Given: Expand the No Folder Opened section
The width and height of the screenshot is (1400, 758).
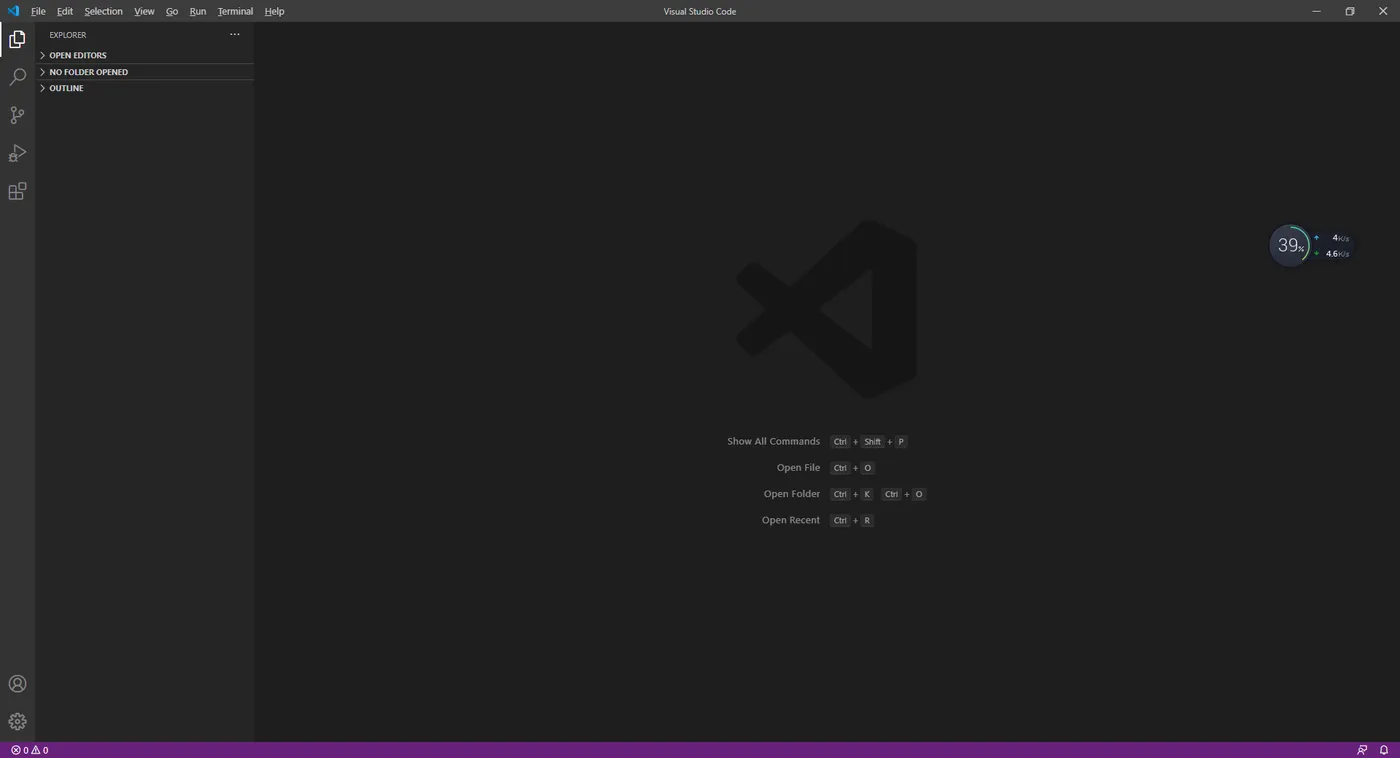Looking at the screenshot, I should tap(145, 72).
